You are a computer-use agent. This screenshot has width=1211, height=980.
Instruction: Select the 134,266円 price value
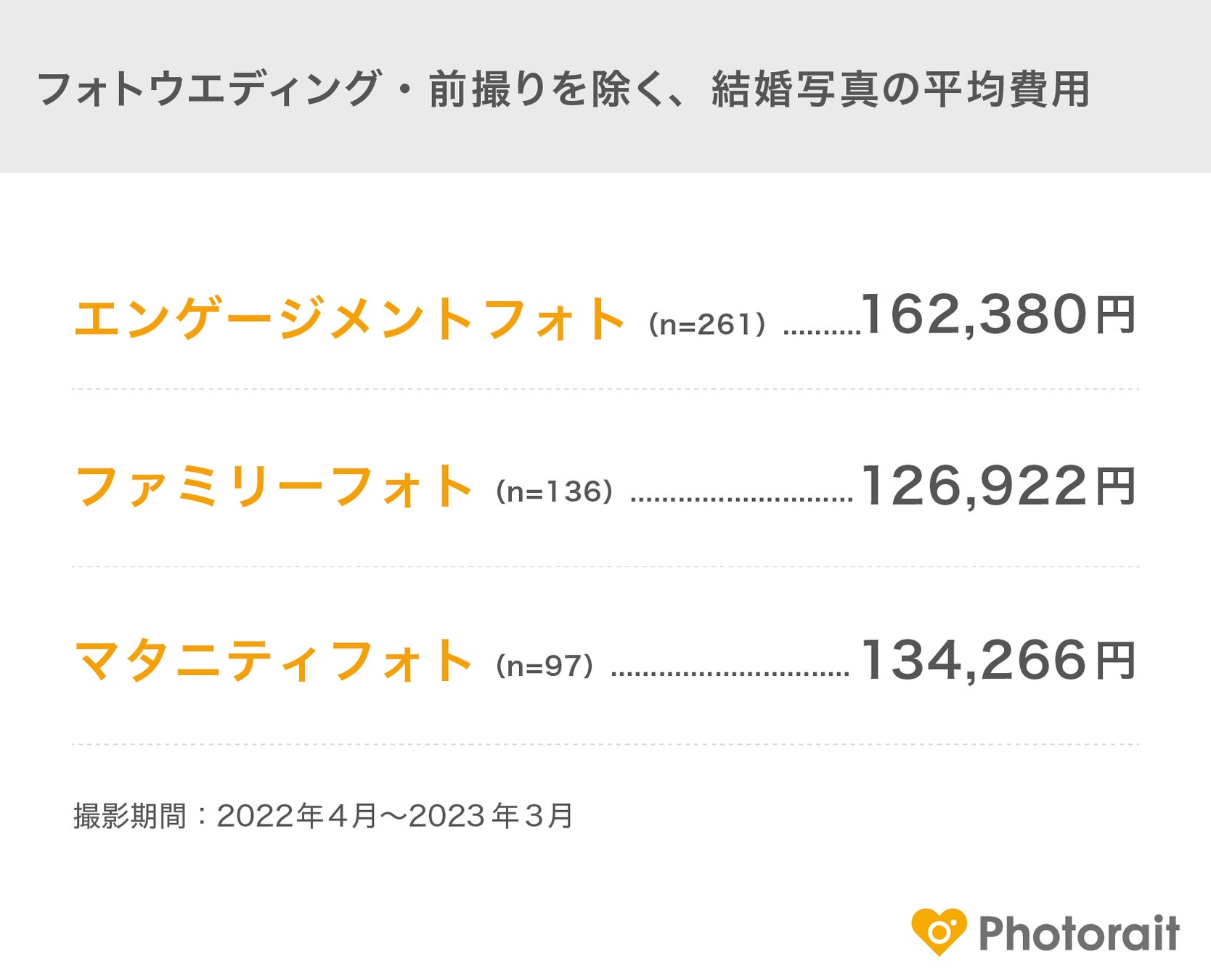pos(998,661)
